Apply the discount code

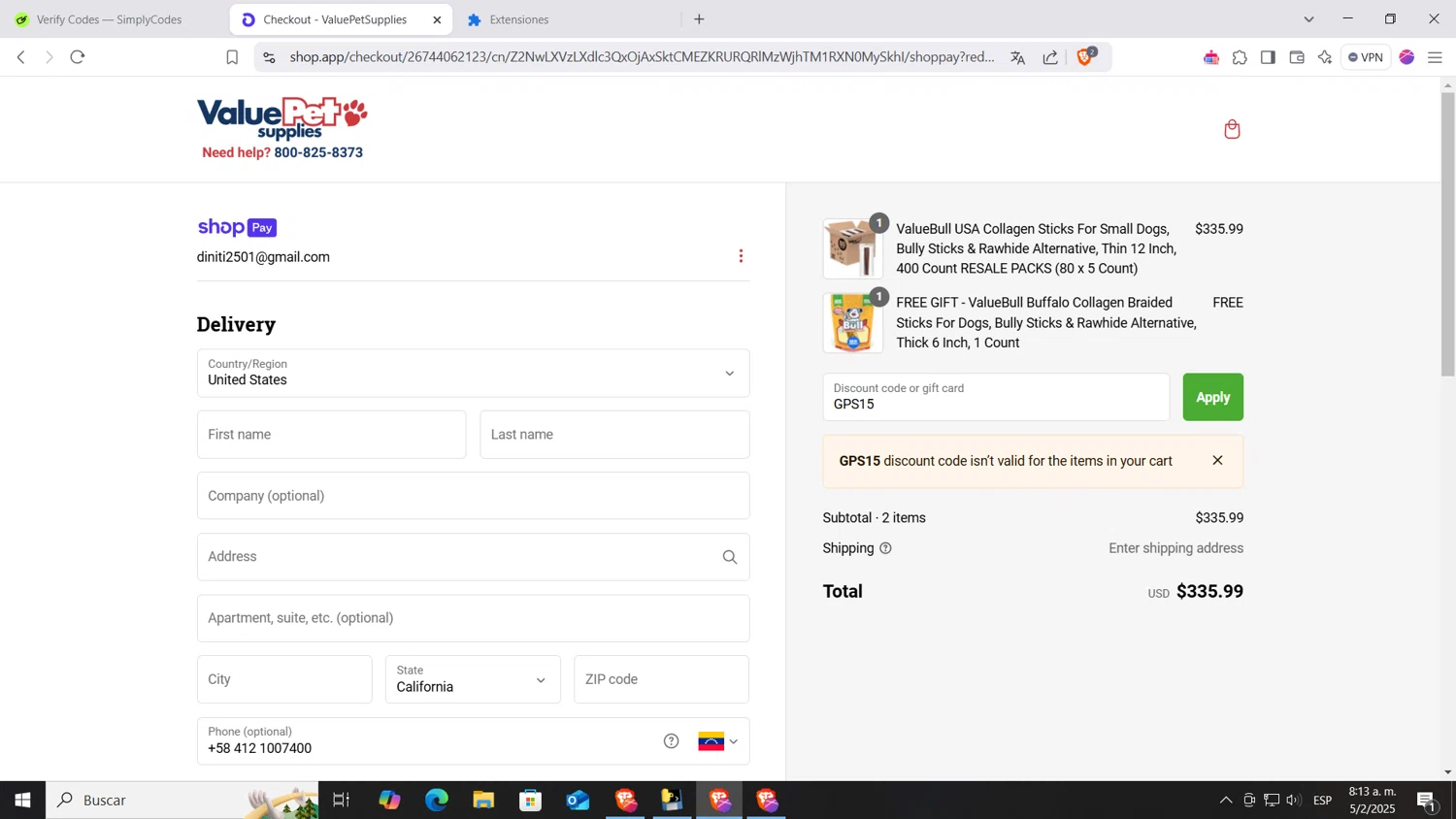1212,397
